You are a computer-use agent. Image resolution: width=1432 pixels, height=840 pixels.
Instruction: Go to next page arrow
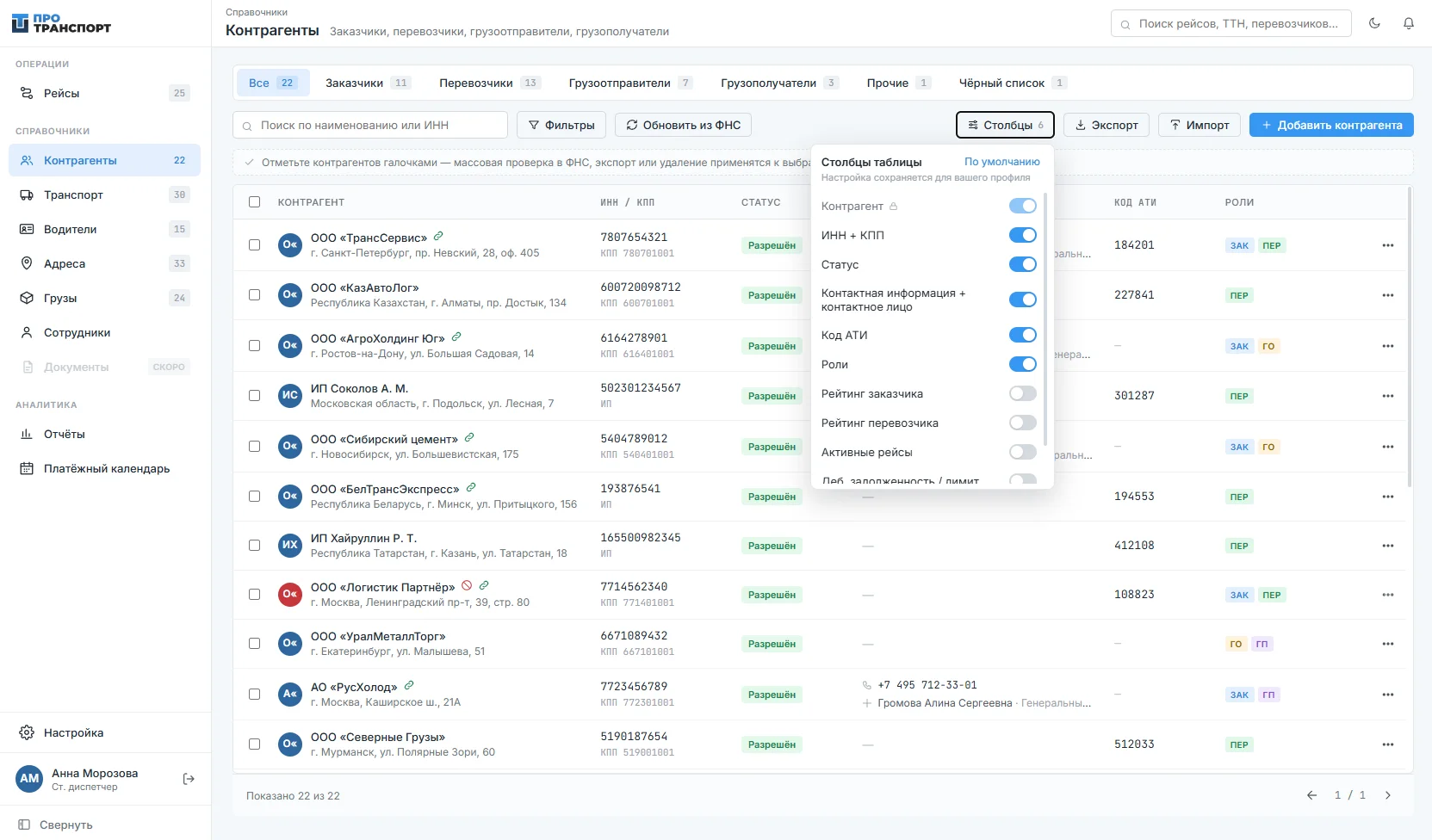click(1387, 795)
